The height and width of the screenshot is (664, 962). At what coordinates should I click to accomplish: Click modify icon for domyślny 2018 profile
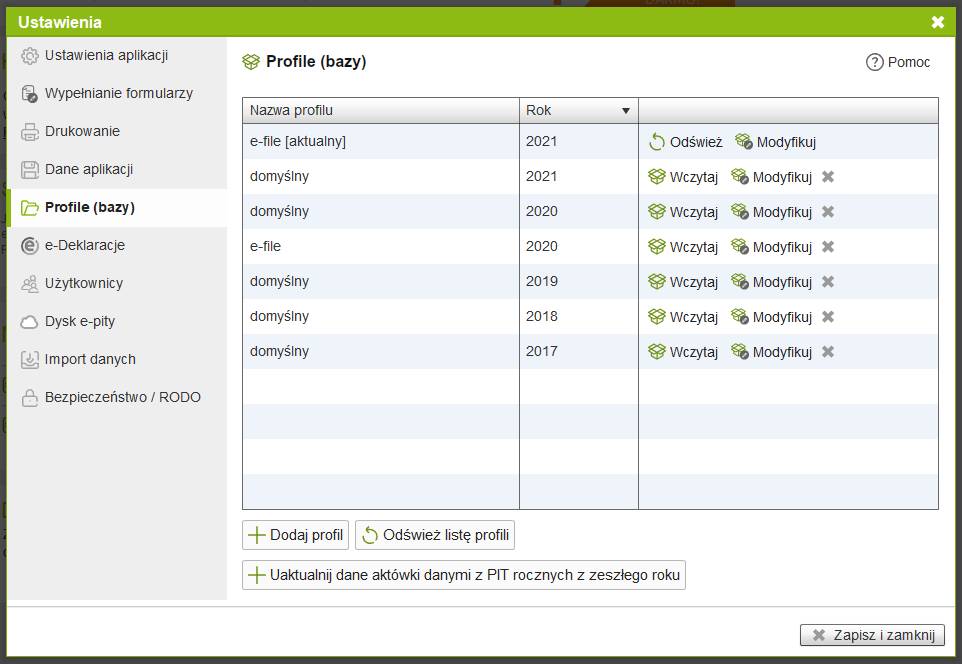pos(740,317)
